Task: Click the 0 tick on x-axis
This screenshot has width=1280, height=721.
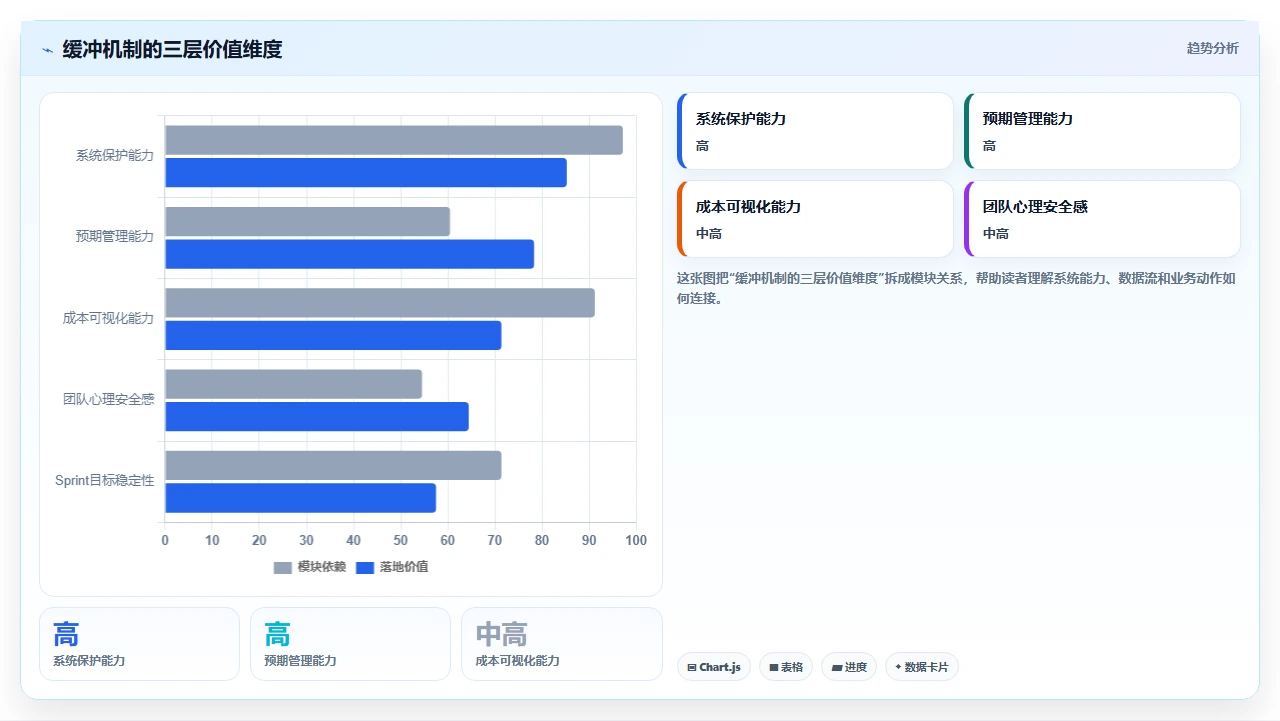Action: (165, 540)
